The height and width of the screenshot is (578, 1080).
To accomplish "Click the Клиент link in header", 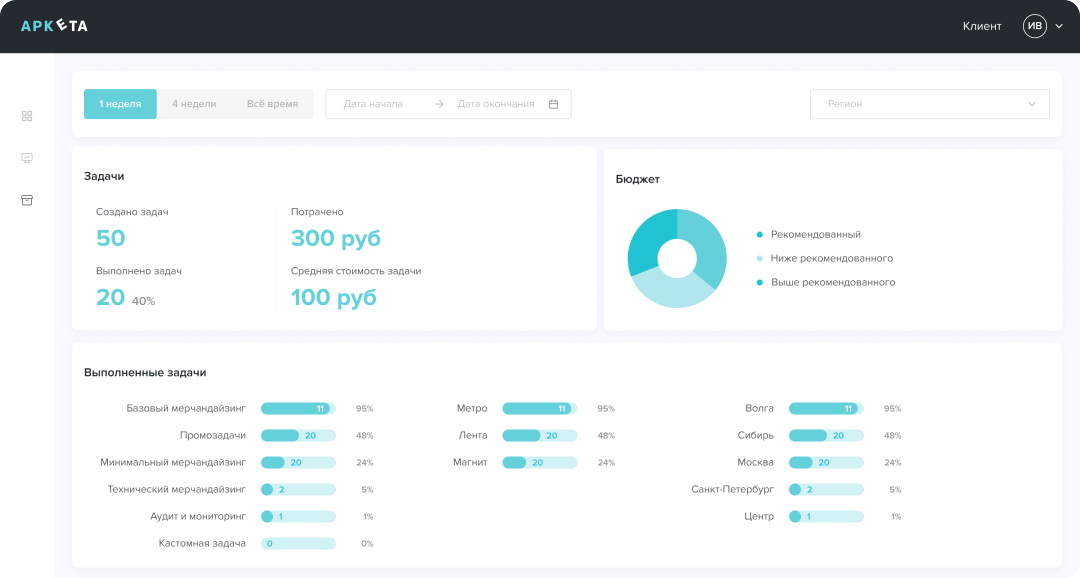I will pos(981,26).
